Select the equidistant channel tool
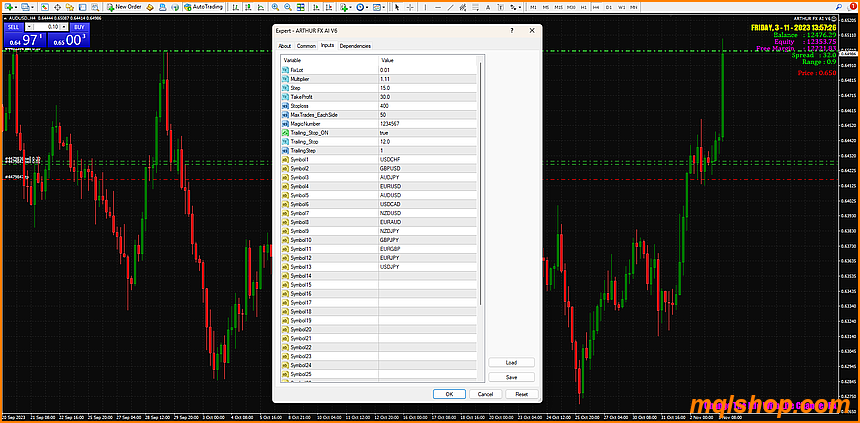This screenshot has width=860, height=423. click(463, 7)
